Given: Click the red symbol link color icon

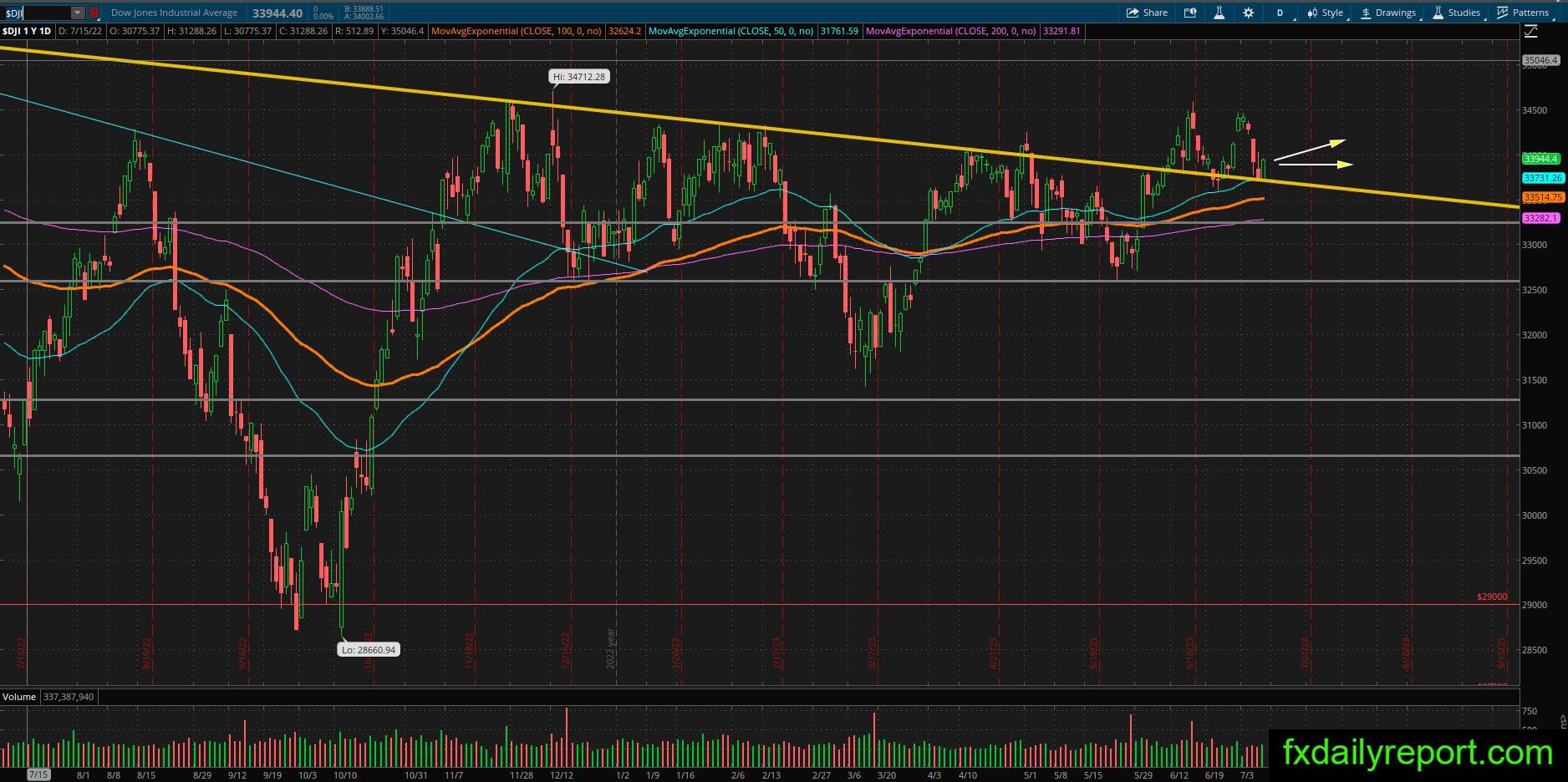Looking at the screenshot, I should (94, 13).
